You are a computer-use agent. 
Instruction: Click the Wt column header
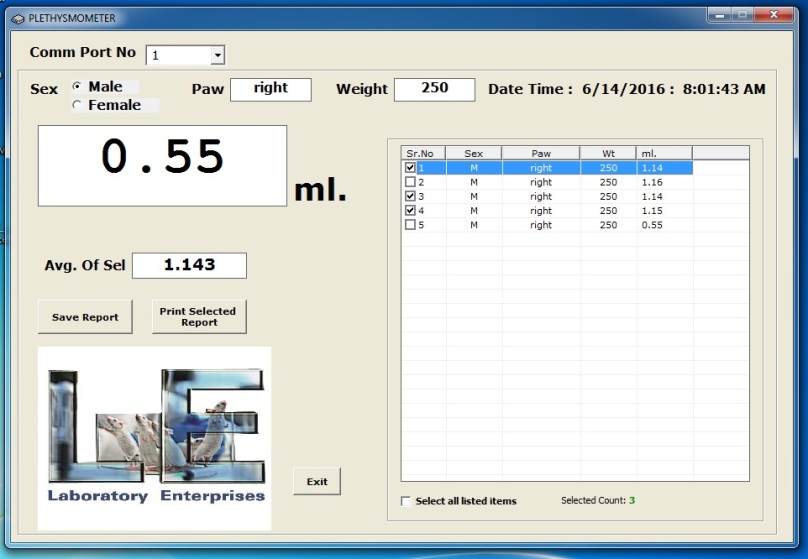pyautogui.click(x=608, y=153)
